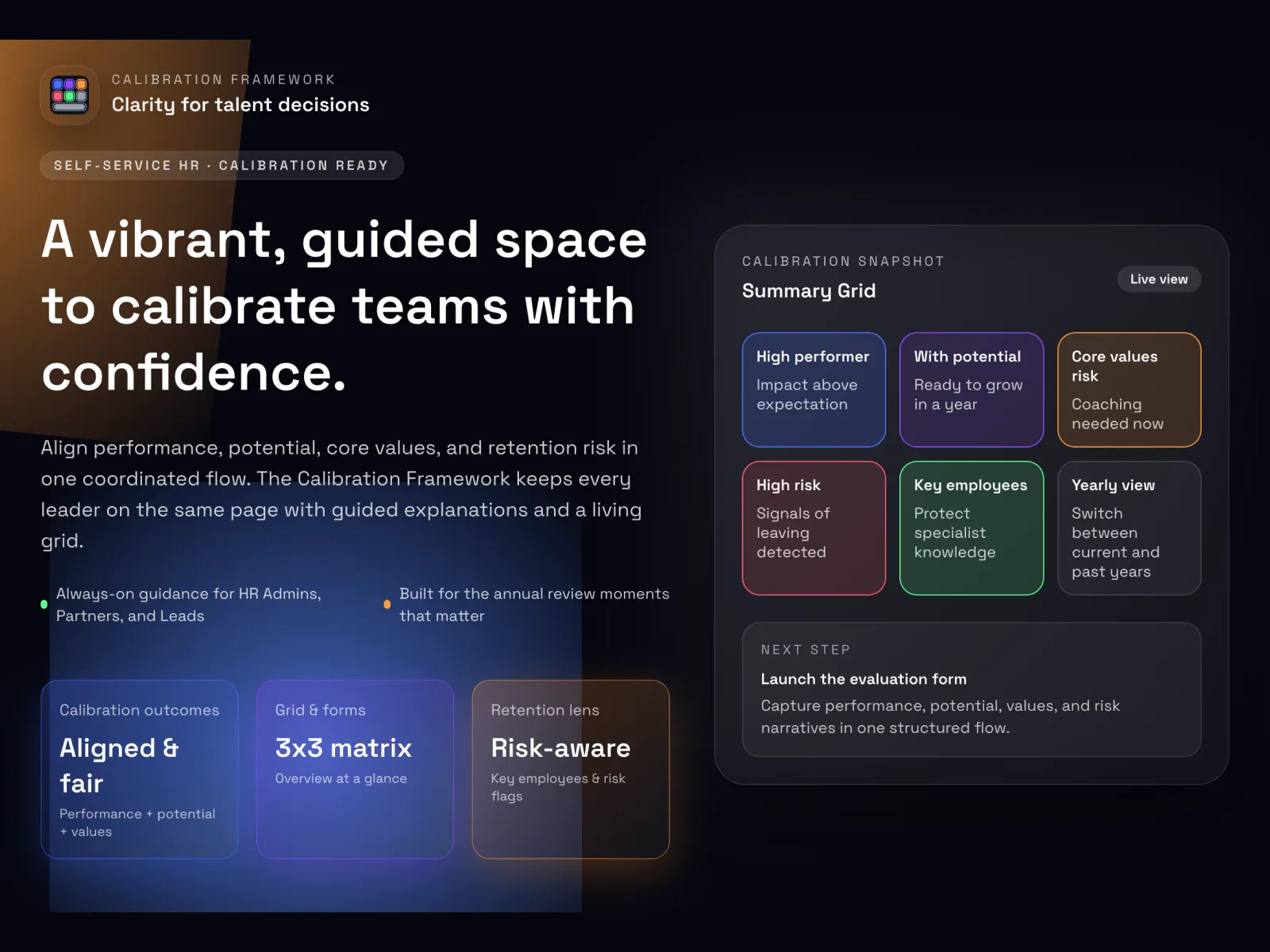Click the green bullet dot indicator
Screen dimensions: 1270x952
[x=44, y=605]
